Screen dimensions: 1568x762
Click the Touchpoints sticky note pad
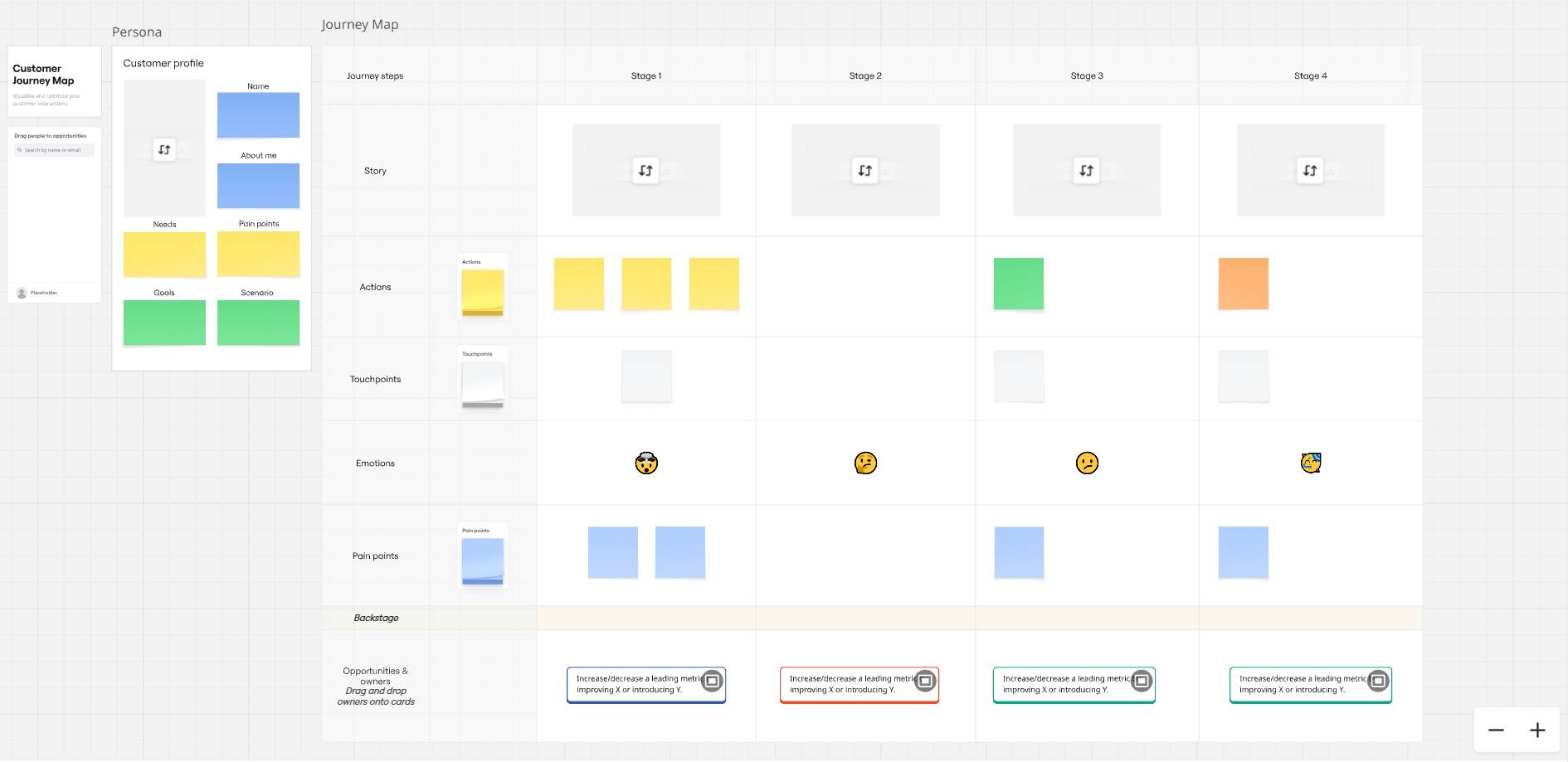click(482, 380)
